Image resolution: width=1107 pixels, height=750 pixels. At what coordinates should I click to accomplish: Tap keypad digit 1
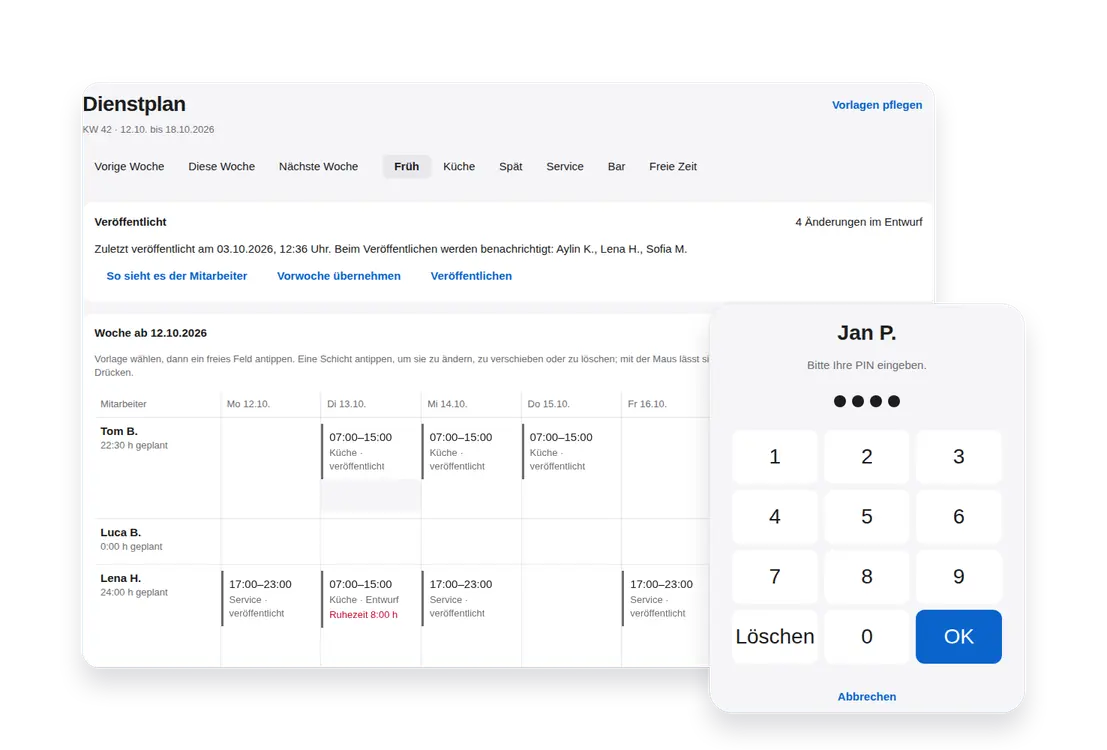point(774,457)
